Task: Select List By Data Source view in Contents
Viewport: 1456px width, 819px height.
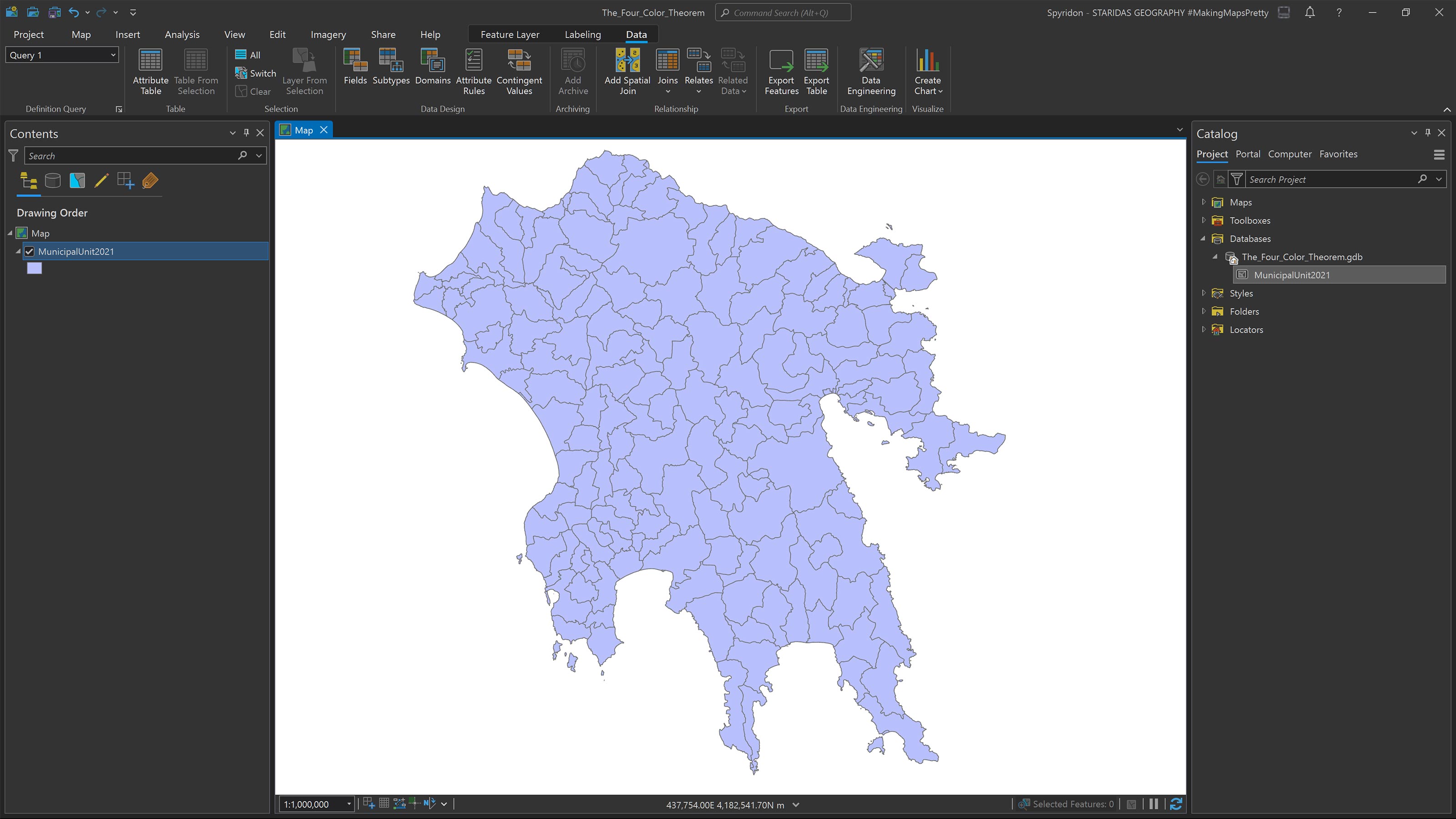Action: (x=53, y=181)
